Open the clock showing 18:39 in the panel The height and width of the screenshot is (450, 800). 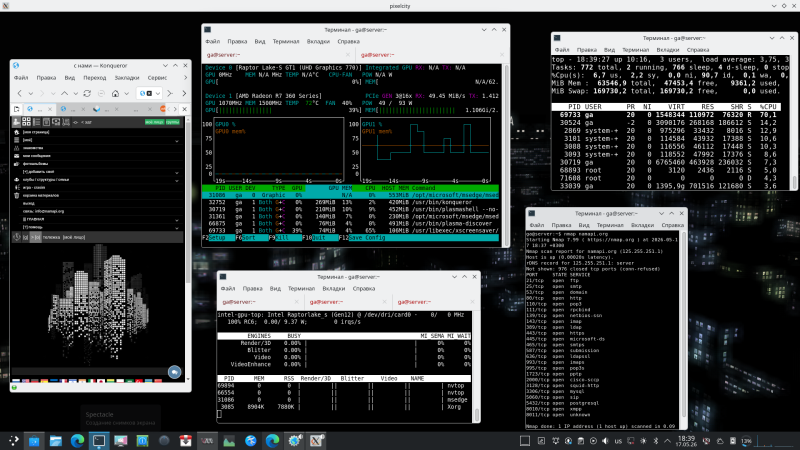(x=686, y=441)
